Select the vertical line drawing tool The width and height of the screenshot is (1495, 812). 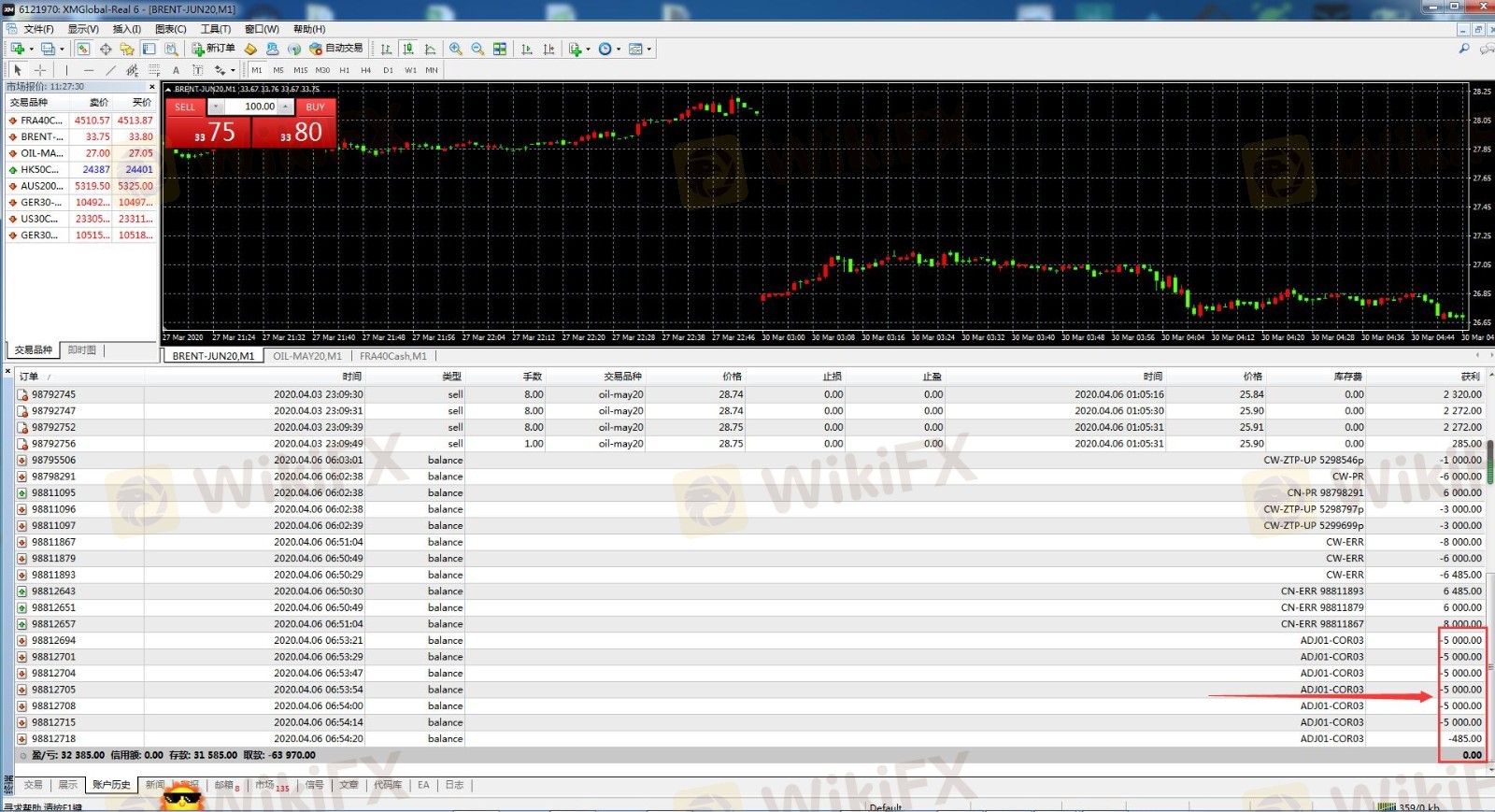pos(66,70)
